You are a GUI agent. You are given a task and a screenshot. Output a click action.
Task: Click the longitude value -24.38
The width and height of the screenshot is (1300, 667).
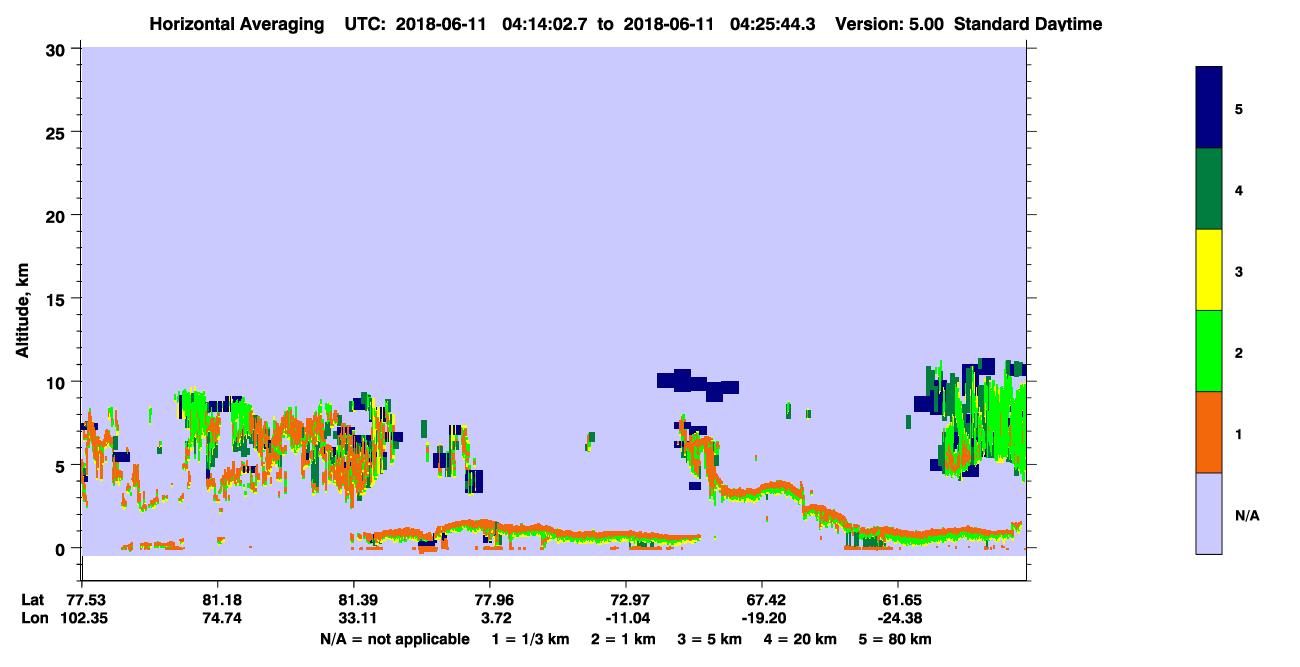[898, 617]
